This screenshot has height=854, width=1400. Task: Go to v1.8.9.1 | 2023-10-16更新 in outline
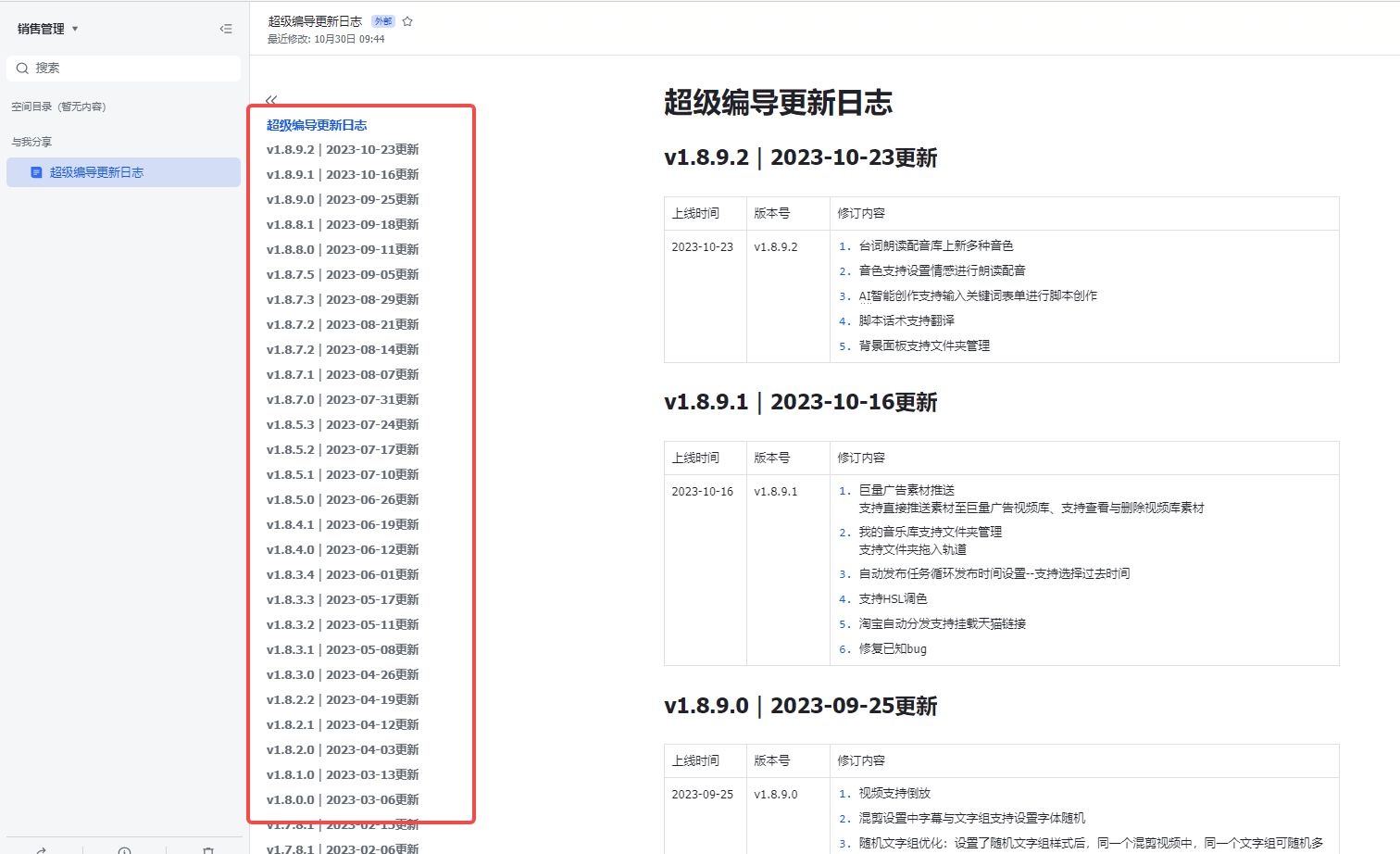pyautogui.click(x=343, y=174)
